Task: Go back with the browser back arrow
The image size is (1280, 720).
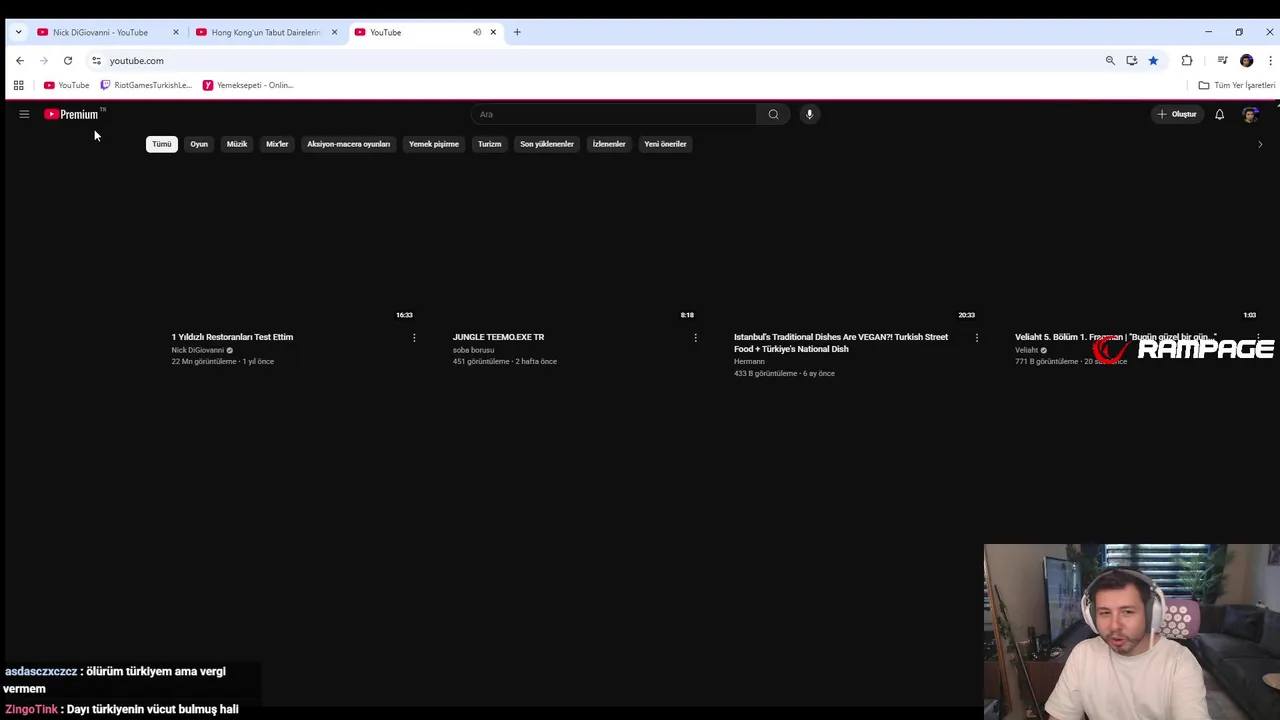Action: (x=19, y=61)
